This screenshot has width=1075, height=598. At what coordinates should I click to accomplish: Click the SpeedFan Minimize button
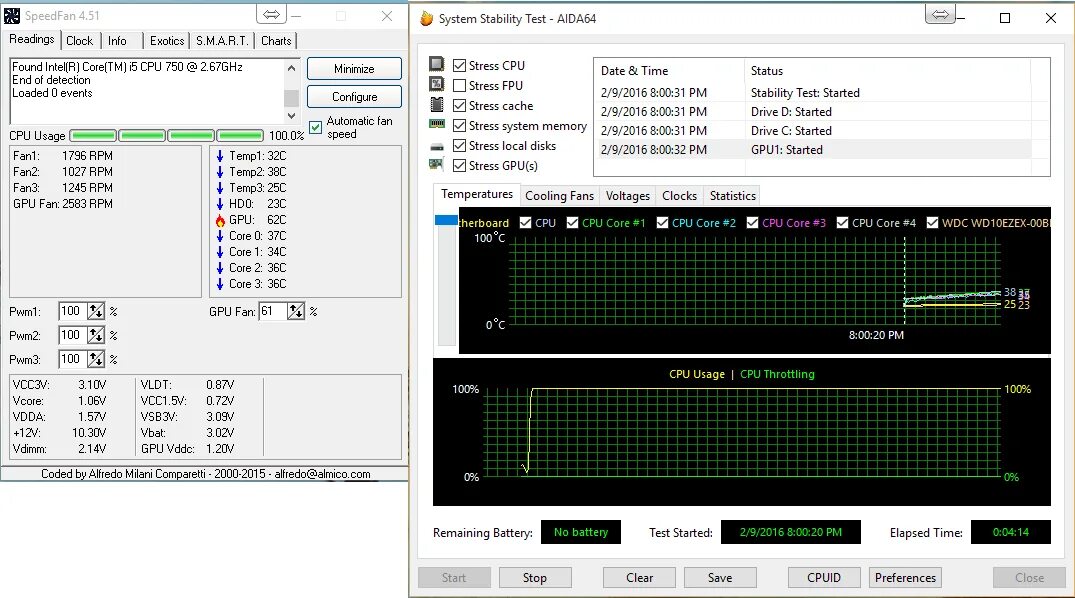354,69
